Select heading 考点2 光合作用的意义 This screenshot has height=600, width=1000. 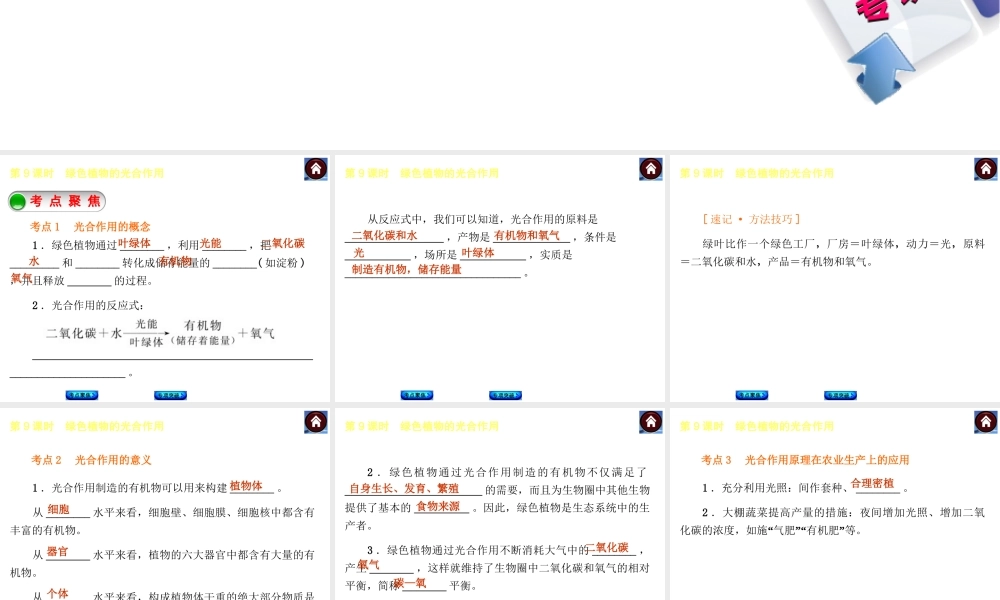[91, 460]
